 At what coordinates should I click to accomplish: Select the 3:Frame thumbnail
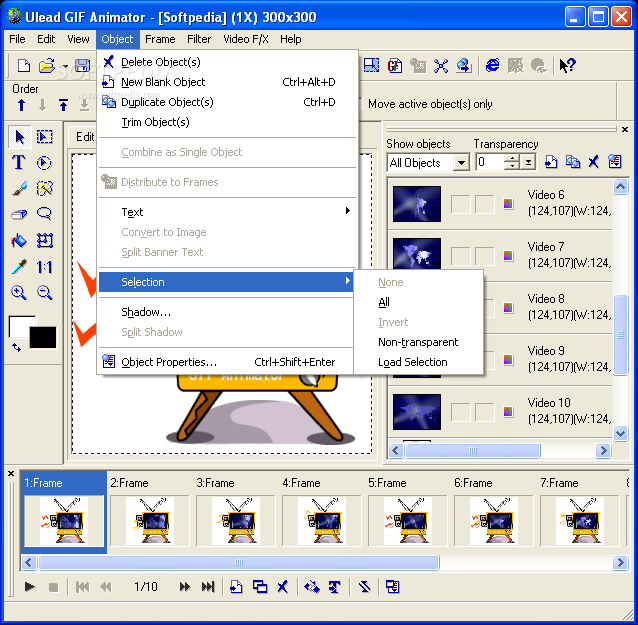(235, 521)
